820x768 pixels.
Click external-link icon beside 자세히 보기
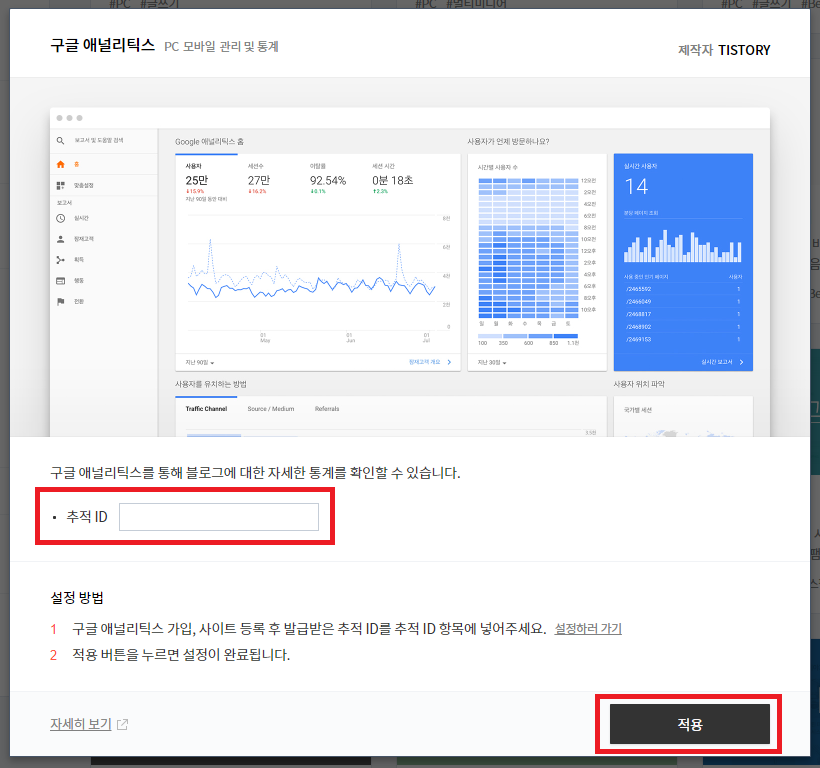pos(122,724)
